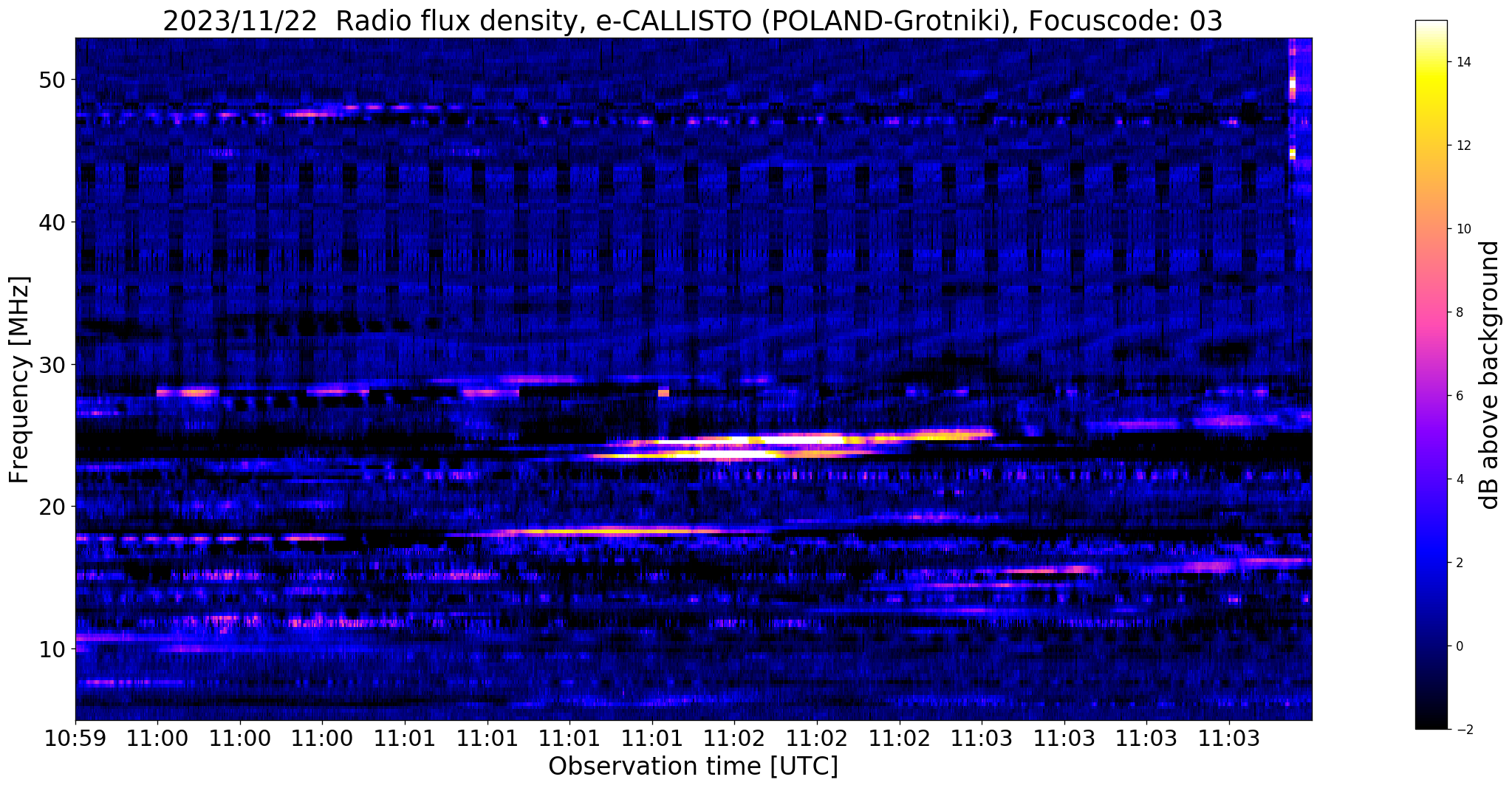This screenshot has width=1512, height=788.
Task: Click the 40 MHz tick label
Action: point(52,222)
